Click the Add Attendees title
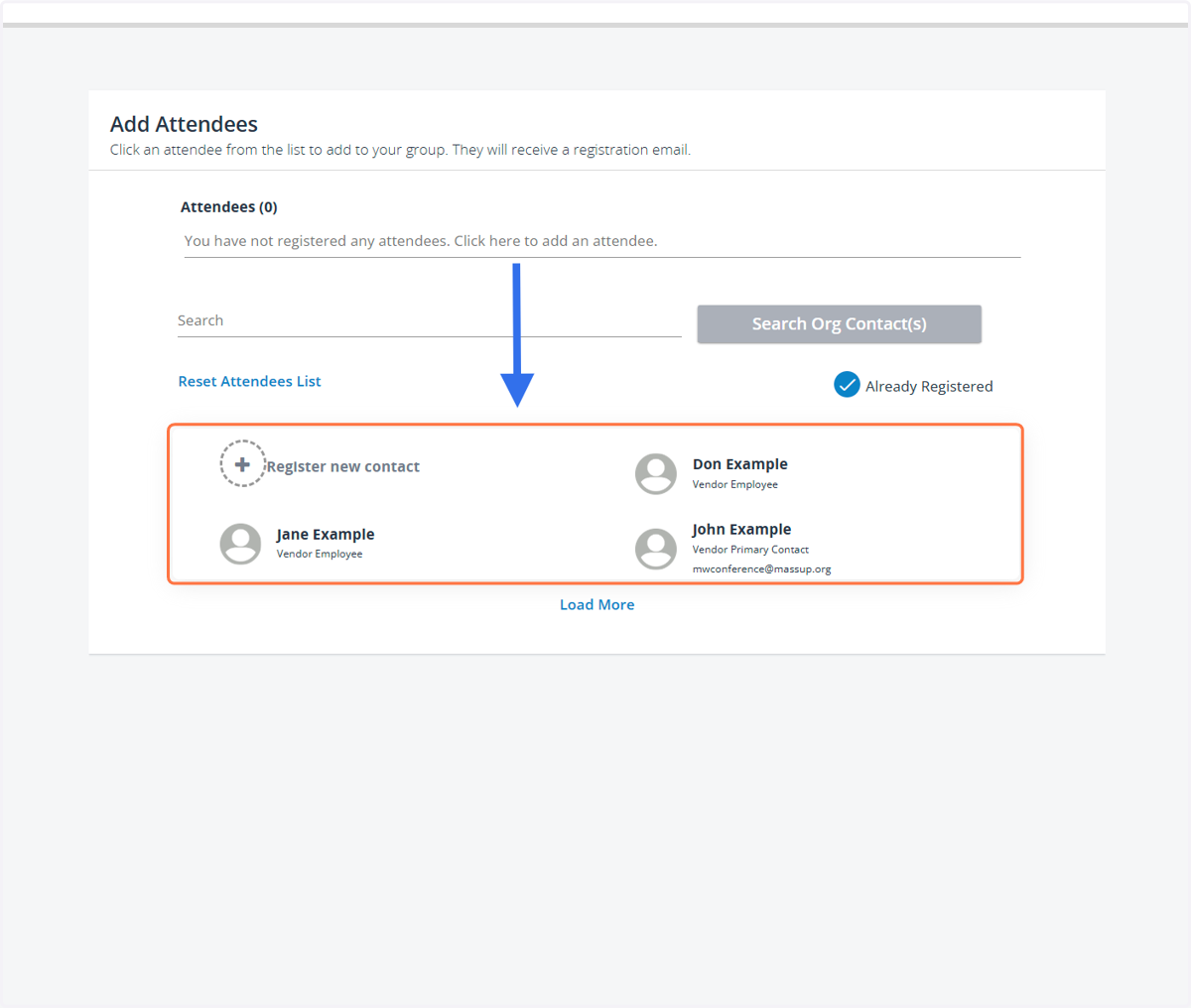The width and height of the screenshot is (1191, 1008). pos(184,124)
